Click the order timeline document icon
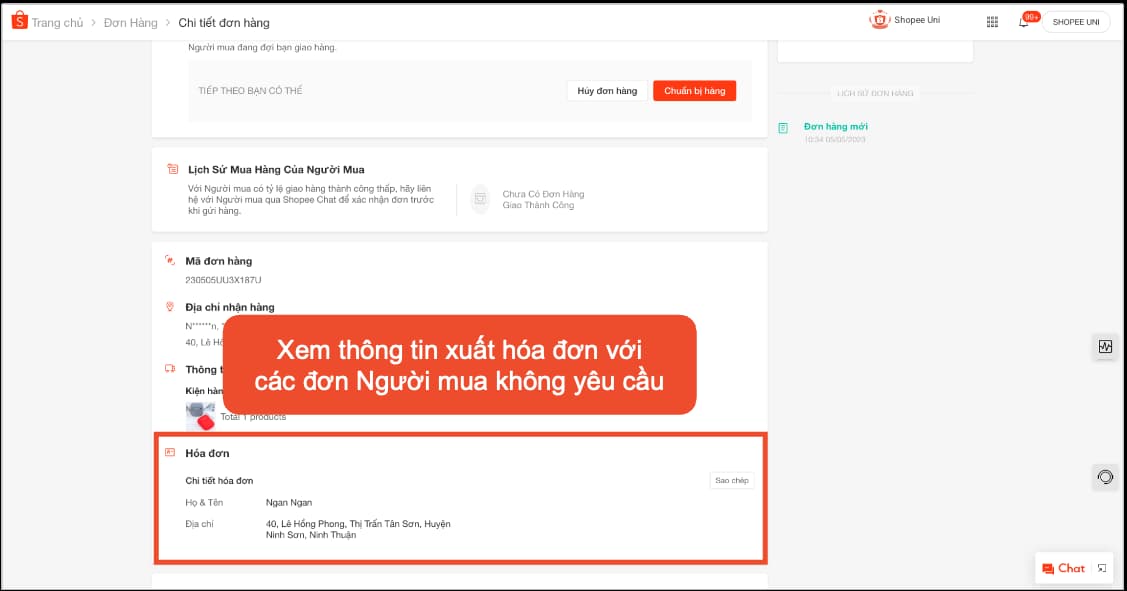Viewport: 1127px width, 591px height. [x=783, y=128]
